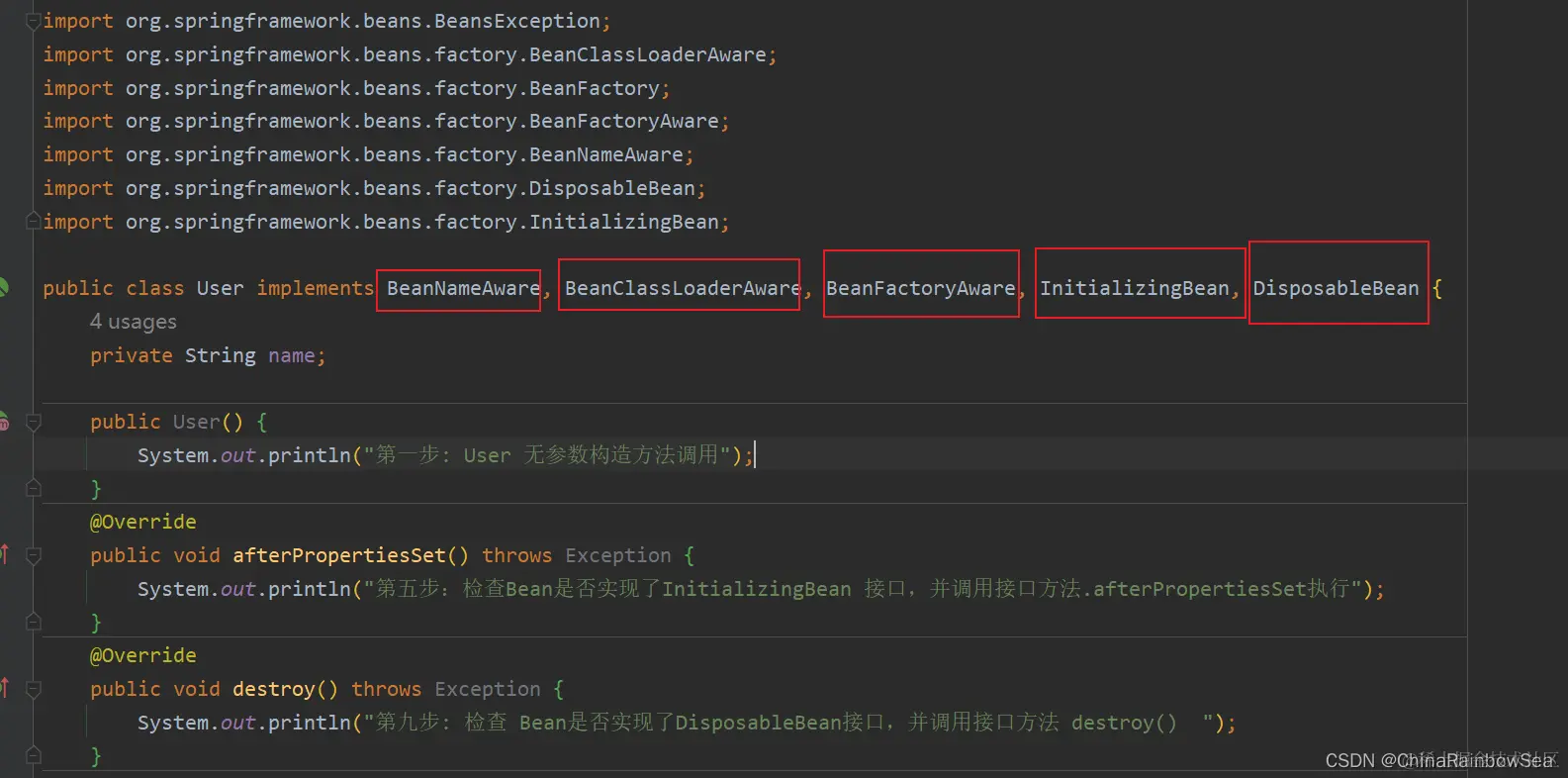
Task: Click the User() constructor name
Action: (196, 422)
